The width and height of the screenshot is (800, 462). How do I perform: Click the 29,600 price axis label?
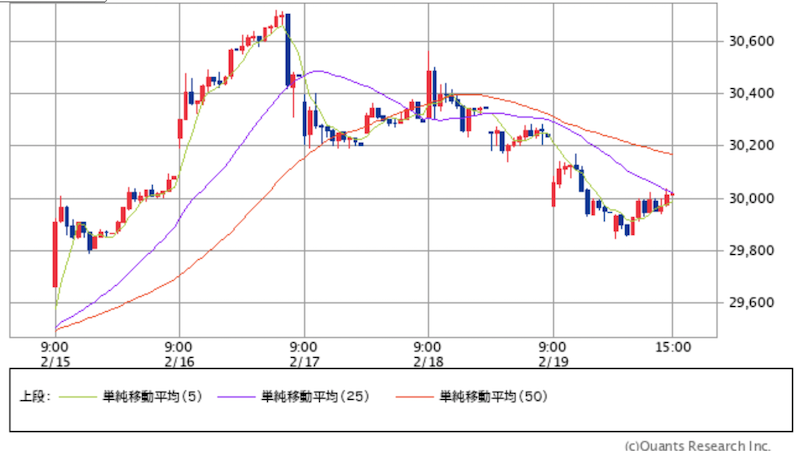tap(752, 303)
